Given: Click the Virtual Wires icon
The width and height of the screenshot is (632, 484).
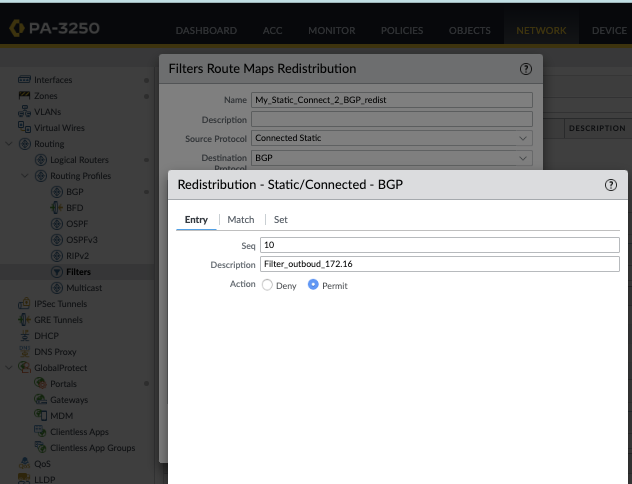Looking at the screenshot, I should [25, 128].
